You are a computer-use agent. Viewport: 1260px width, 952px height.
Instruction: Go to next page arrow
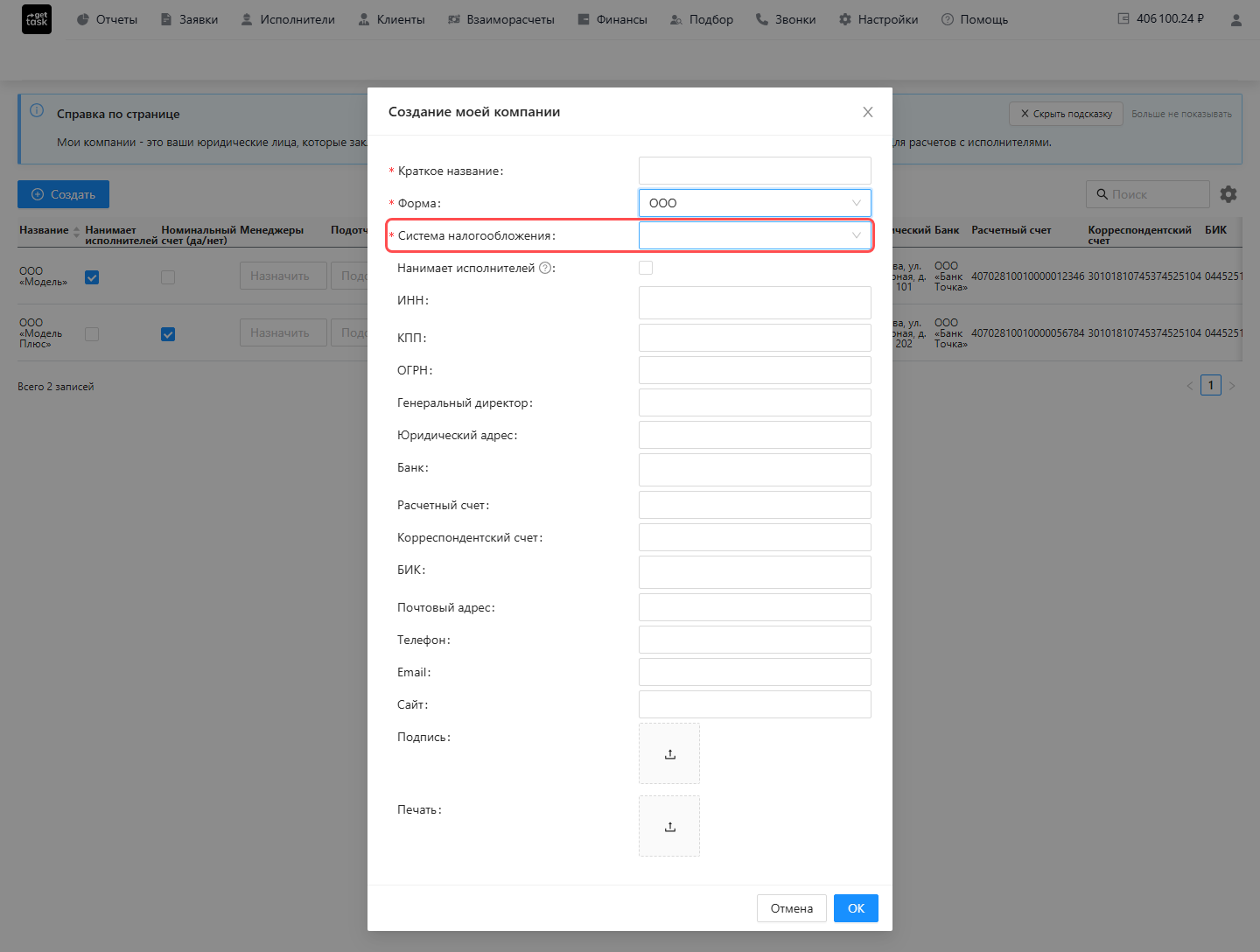(1232, 386)
